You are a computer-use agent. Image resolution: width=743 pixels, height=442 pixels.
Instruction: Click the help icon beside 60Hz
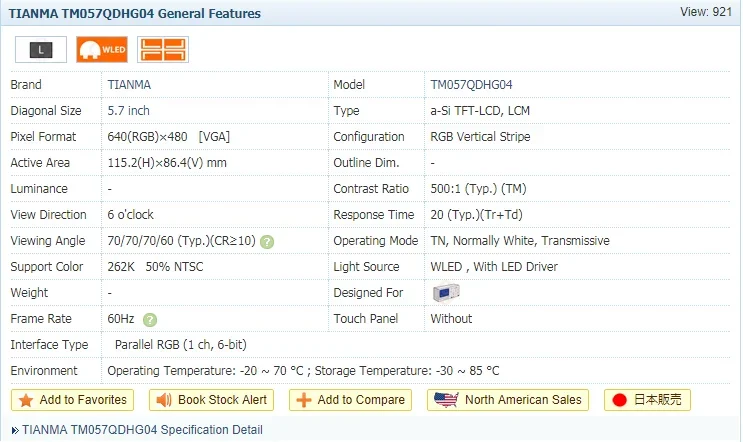point(150,320)
